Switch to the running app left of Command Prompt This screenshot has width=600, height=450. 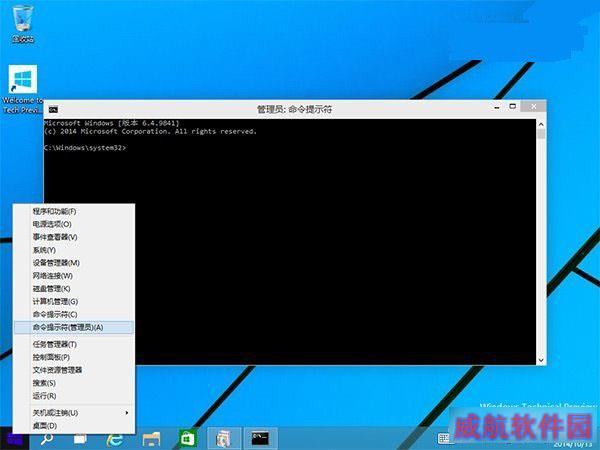pos(224,439)
